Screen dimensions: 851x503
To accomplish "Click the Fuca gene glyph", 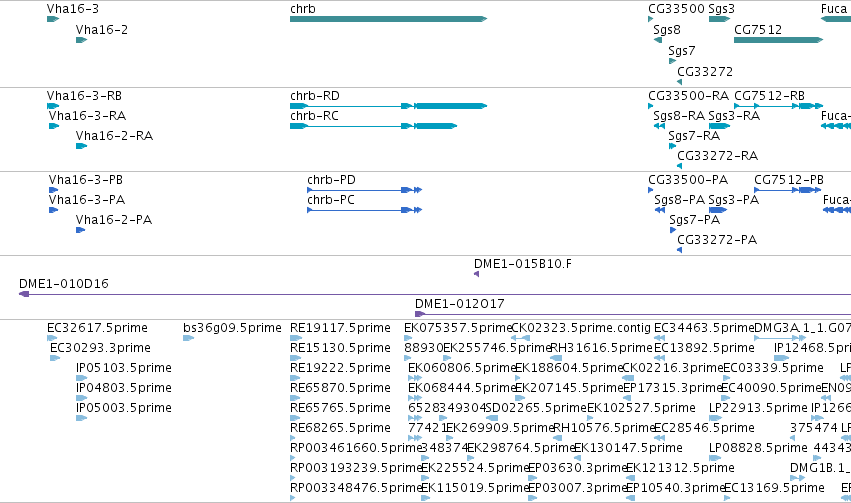I will (x=836, y=19).
